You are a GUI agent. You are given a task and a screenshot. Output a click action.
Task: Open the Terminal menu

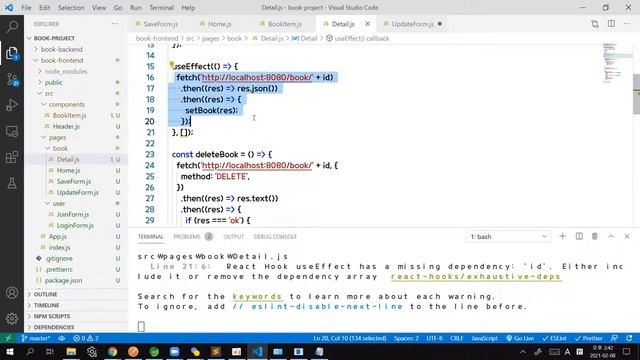(161, 8)
